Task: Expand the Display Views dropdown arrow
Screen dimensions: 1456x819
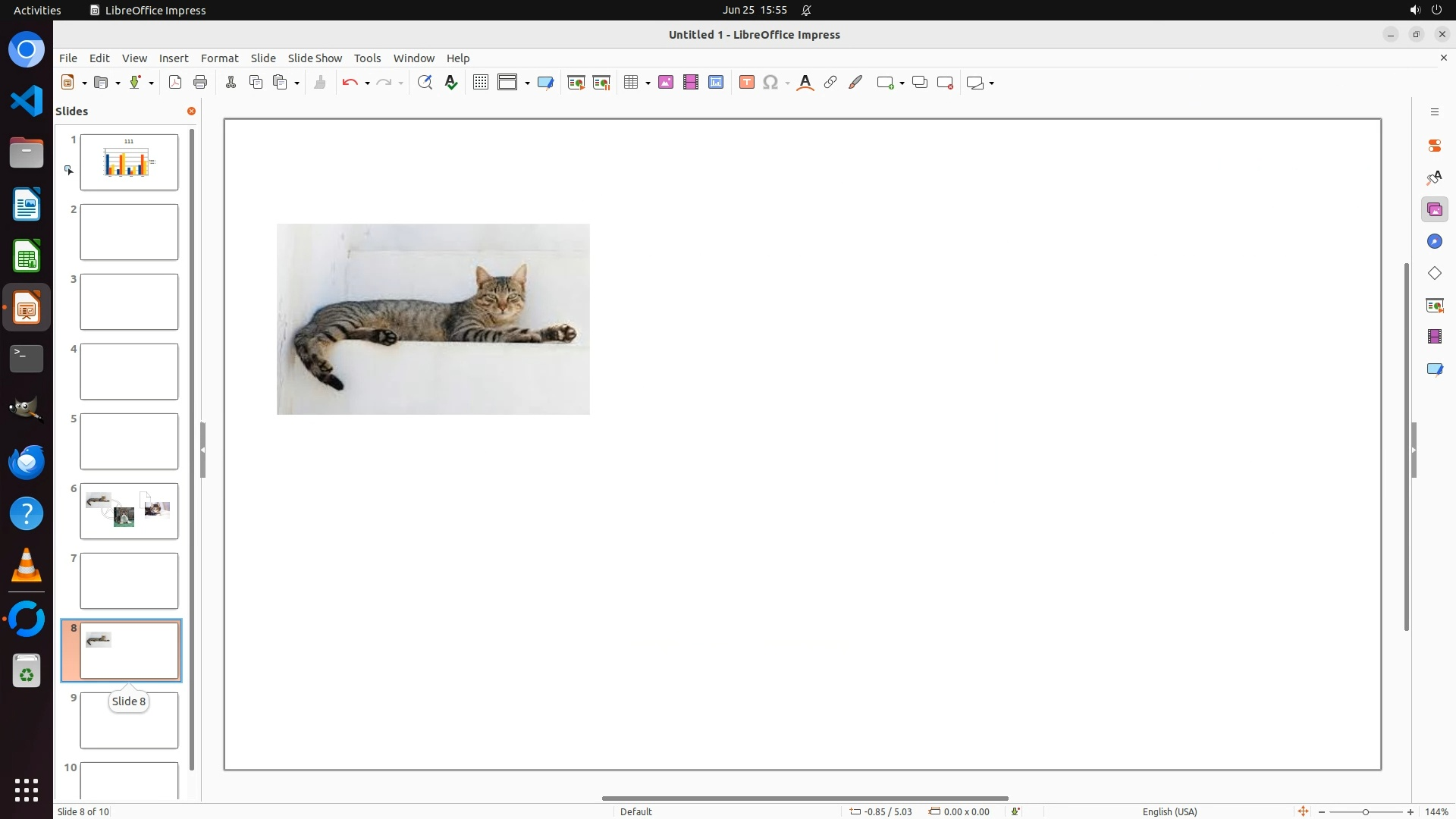Action: click(527, 83)
